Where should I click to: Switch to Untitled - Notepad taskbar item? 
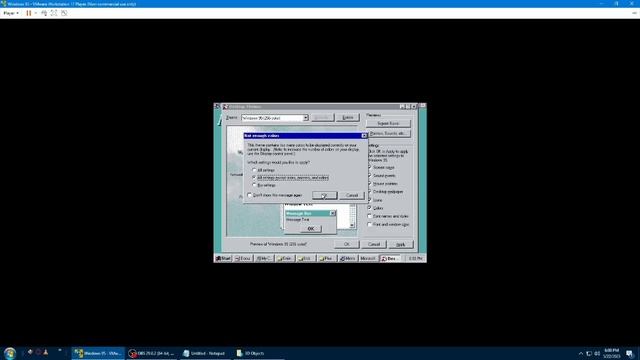(204, 353)
